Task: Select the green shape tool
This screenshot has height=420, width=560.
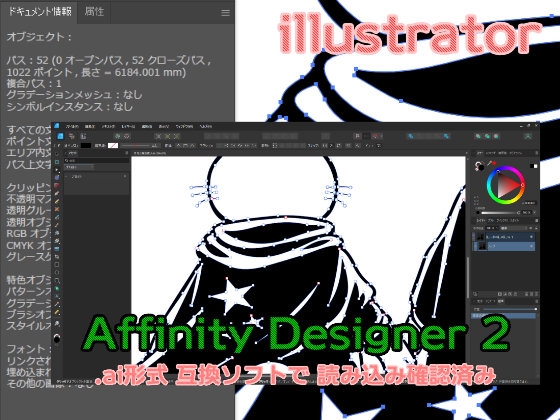Action: pyautogui.click(x=57, y=288)
